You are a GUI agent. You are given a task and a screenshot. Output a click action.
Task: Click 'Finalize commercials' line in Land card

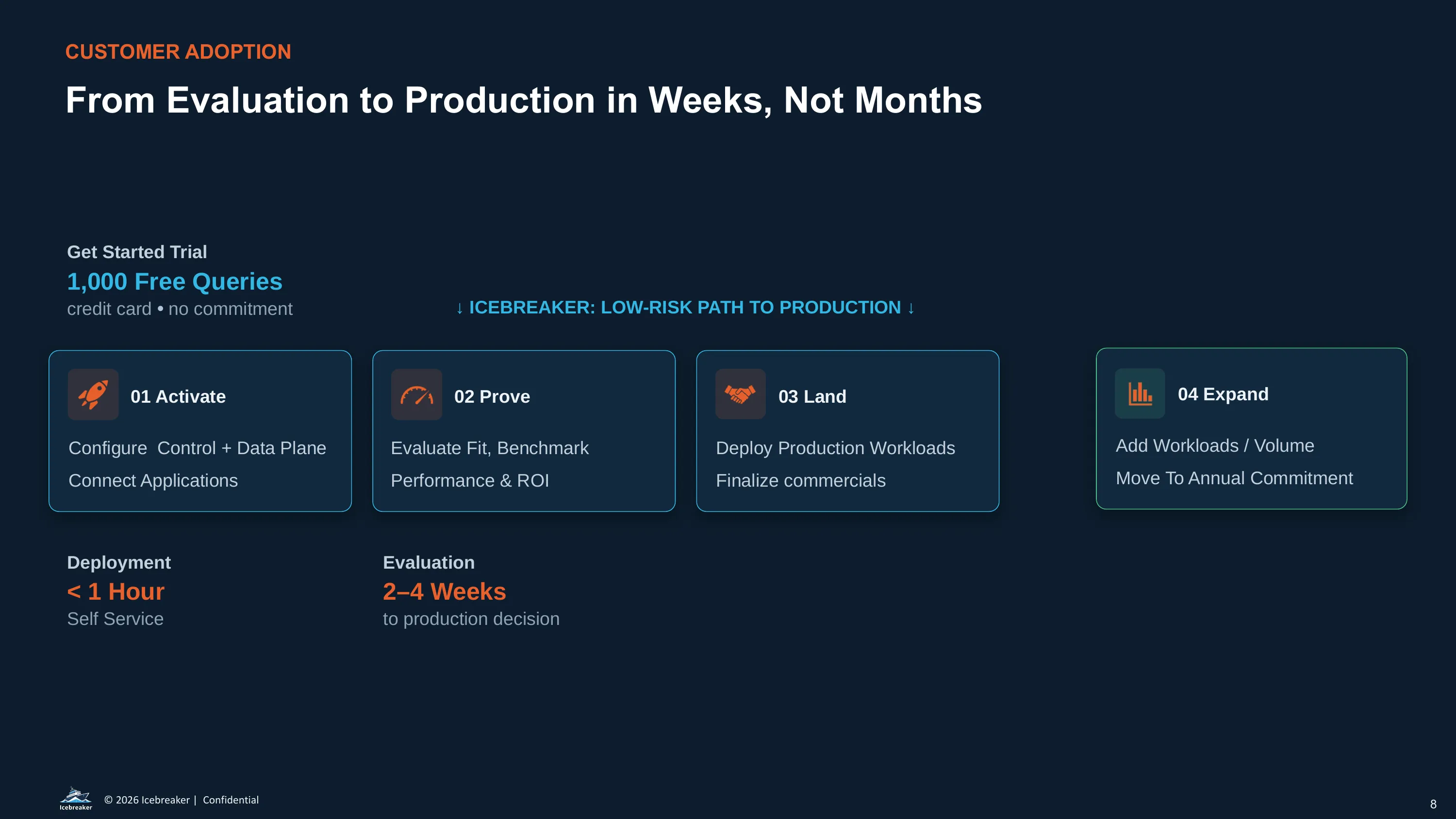(800, 480)
